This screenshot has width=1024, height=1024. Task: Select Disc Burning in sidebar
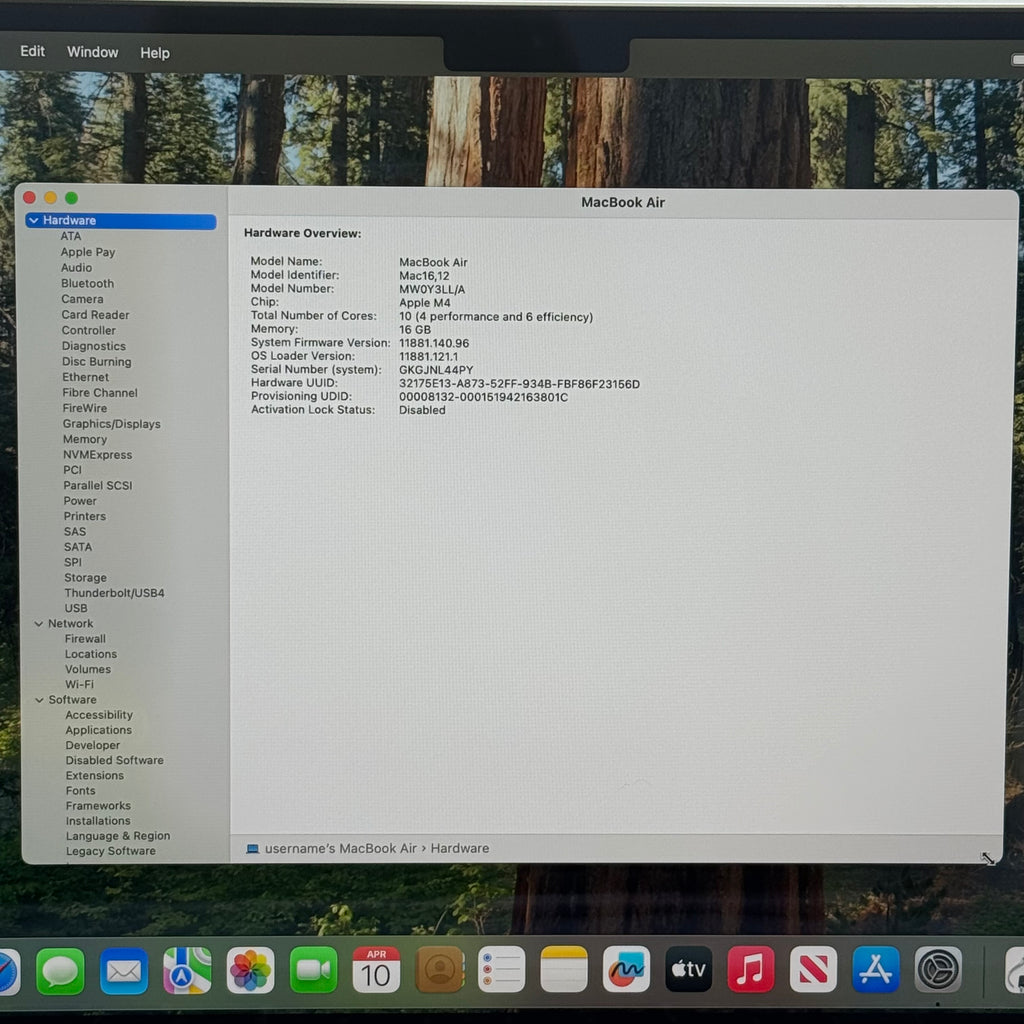pyautogui.click(x=97, y=362)
